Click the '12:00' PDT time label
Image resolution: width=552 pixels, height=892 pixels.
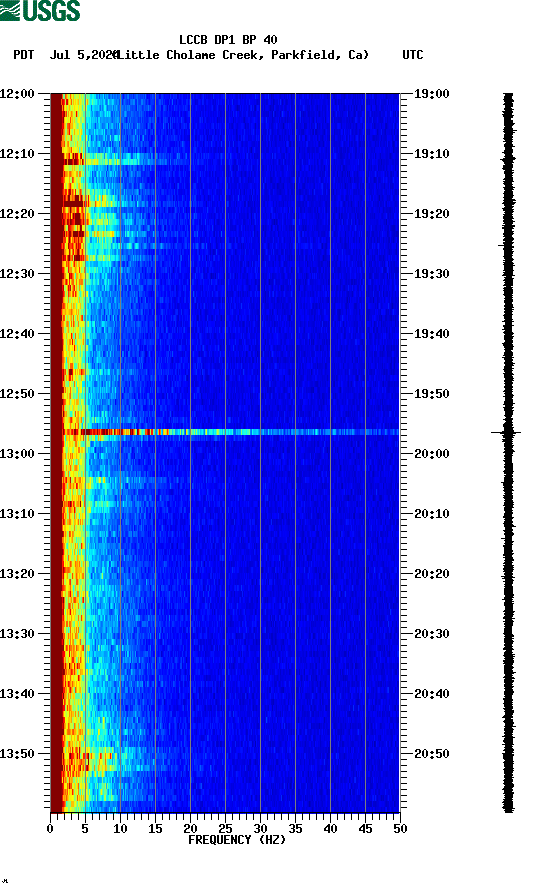[x=18, y=93]
